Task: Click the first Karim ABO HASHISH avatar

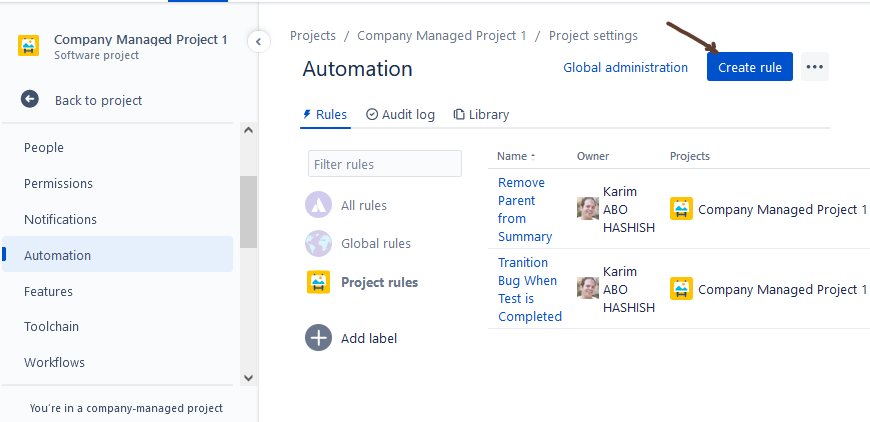Action: pyautogui.click(x=588, y=209)
